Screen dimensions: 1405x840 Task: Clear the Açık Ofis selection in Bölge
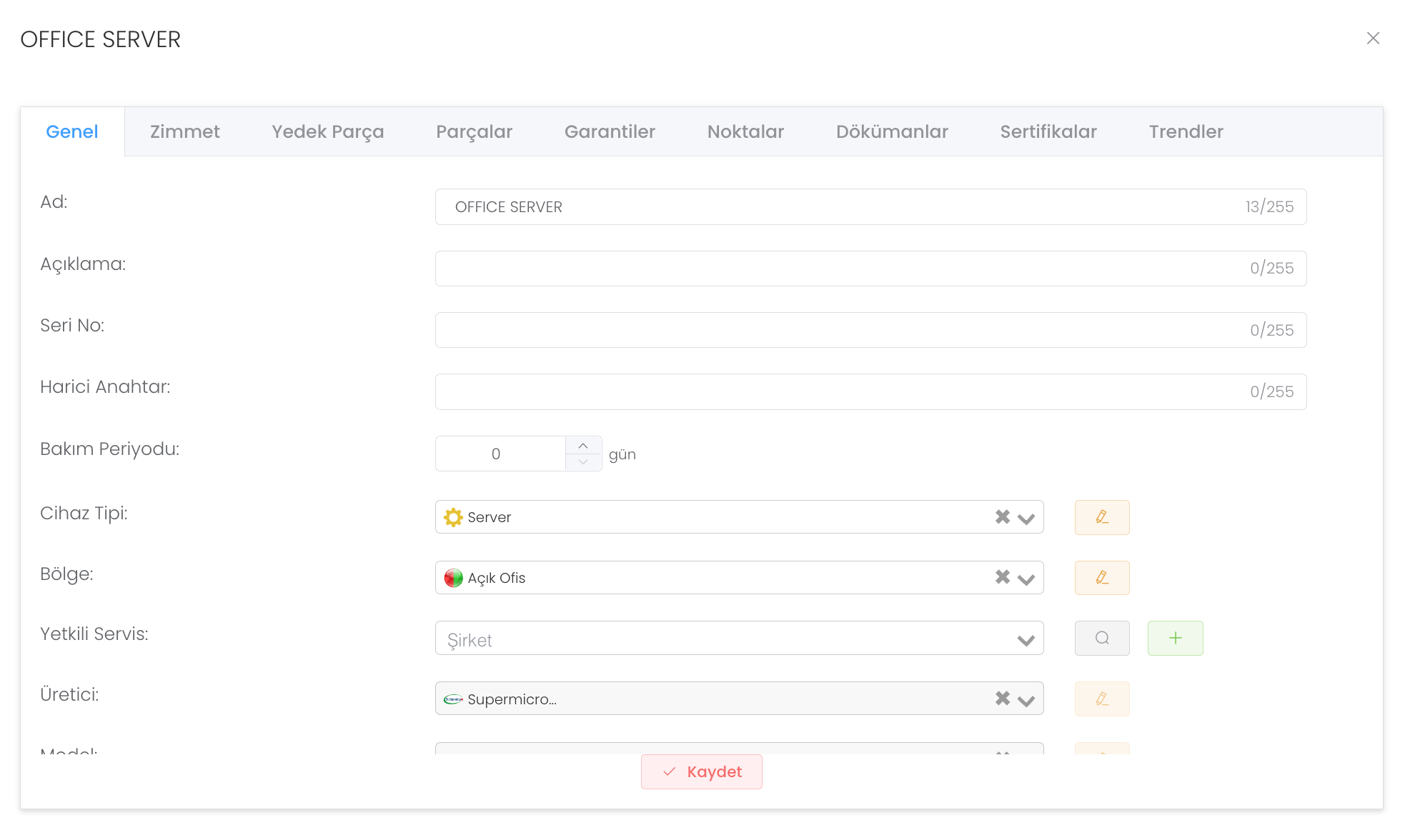pyautogui.click(x=1002, y=577)
